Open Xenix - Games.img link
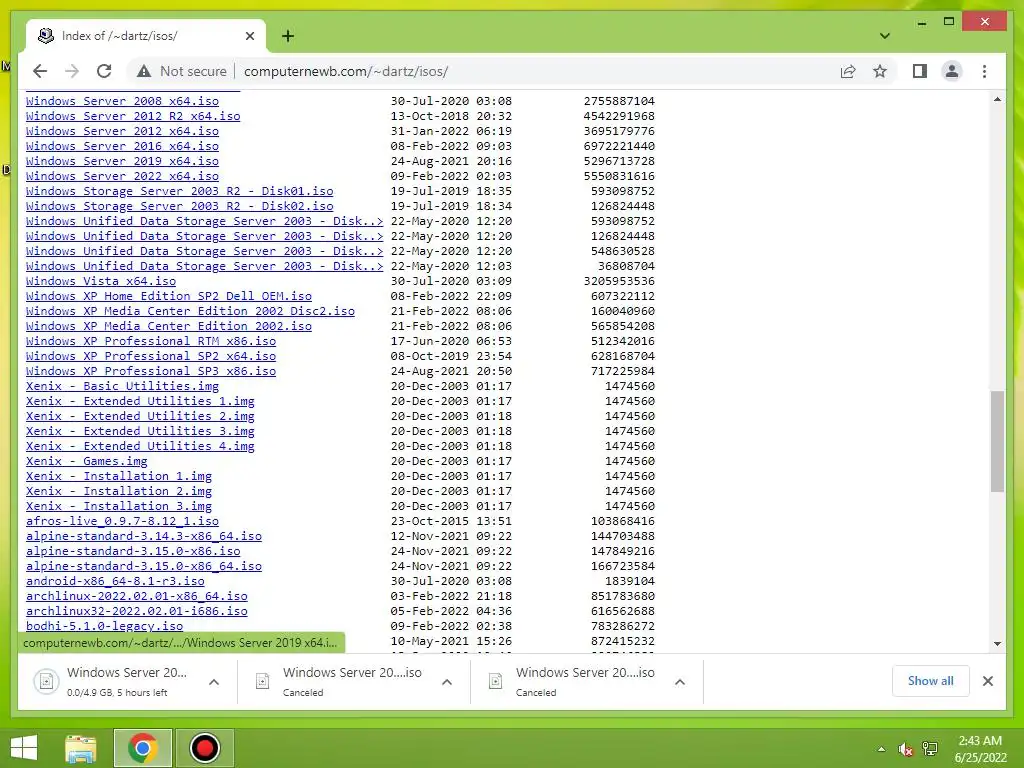1024x768 pixels. coord(87,462)
